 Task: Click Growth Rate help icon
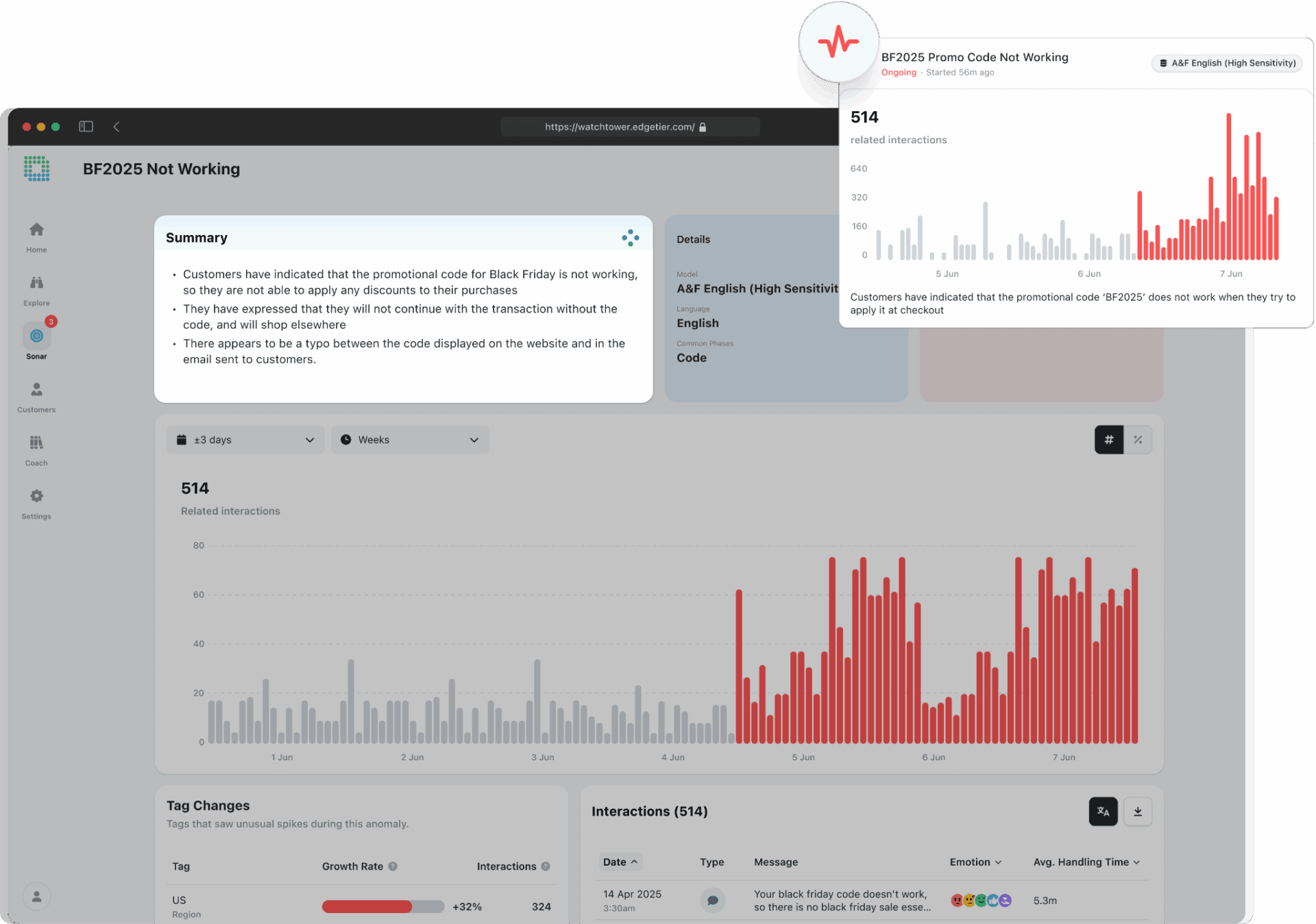(393, 866)
